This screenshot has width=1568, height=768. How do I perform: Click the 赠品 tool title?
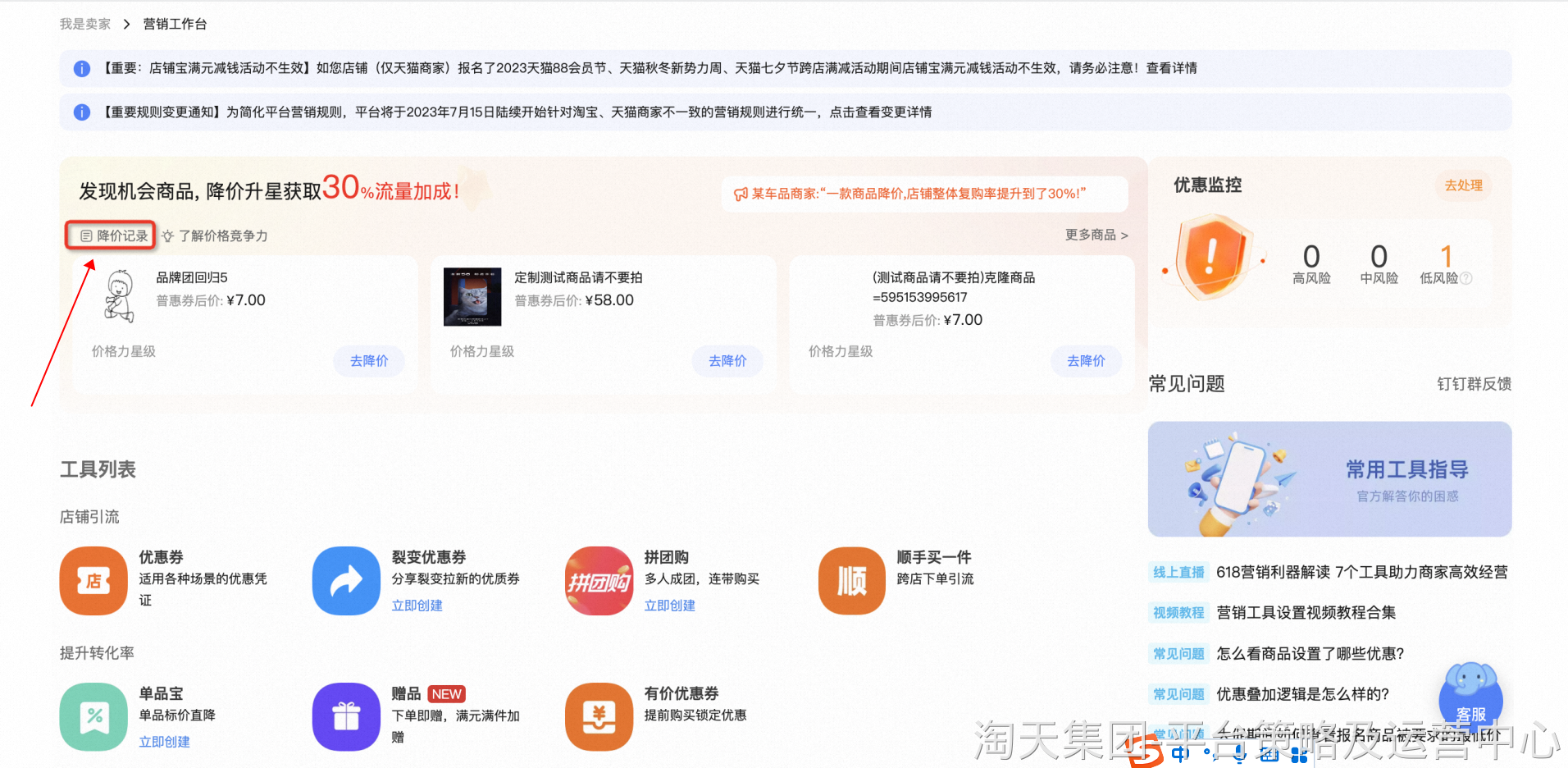[x=406, y=693]
